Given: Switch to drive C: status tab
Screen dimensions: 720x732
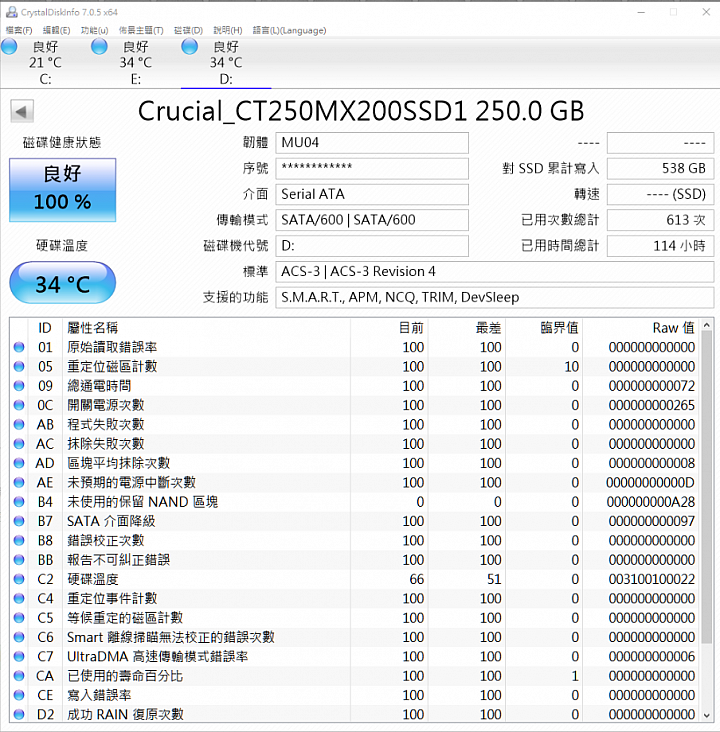Looking at the screenshot, I should 45,63.
